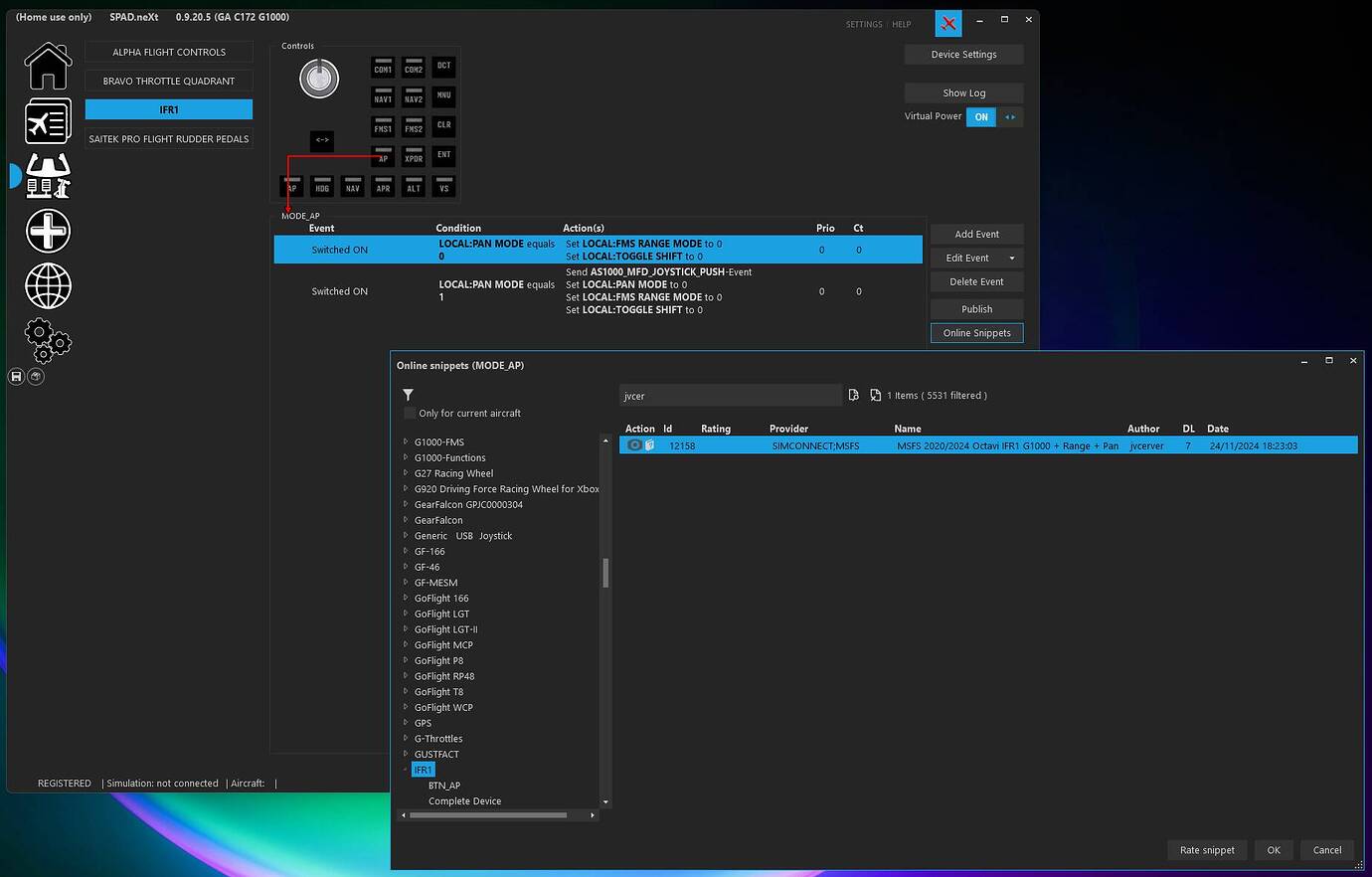The height and width of the screenshot is (877, 1372).
Task: Select the COM1 button in Controls panel
Action: tap(383, 68)
